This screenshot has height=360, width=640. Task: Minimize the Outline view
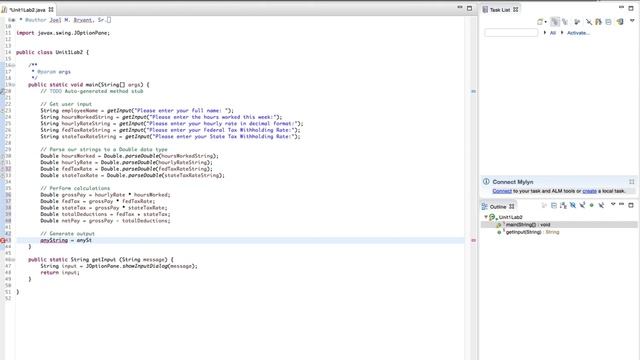[622, 204]
